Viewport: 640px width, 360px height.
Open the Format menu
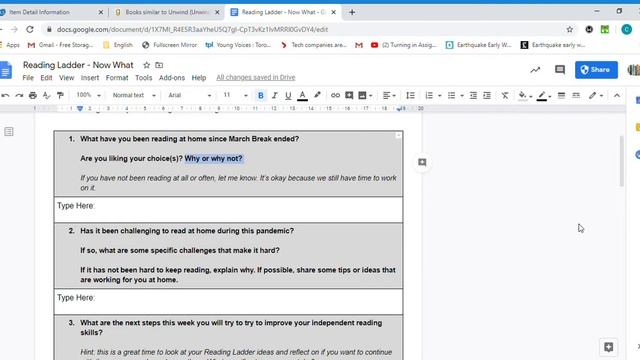coord(117,78)
